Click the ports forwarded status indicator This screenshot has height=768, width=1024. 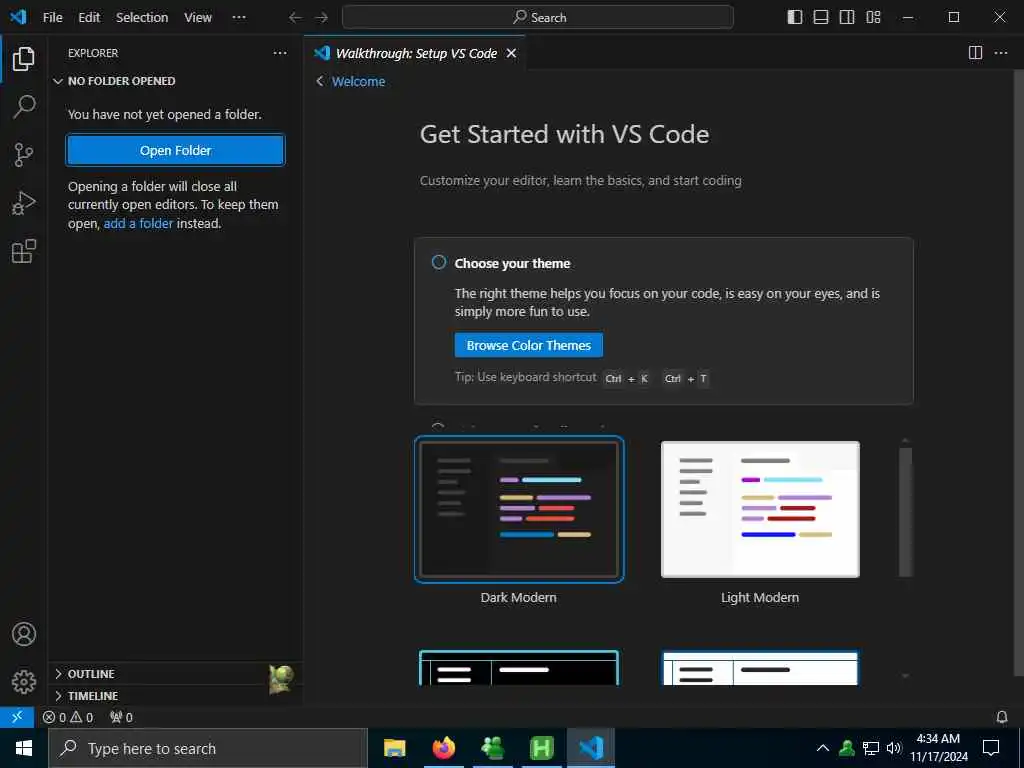121,717
